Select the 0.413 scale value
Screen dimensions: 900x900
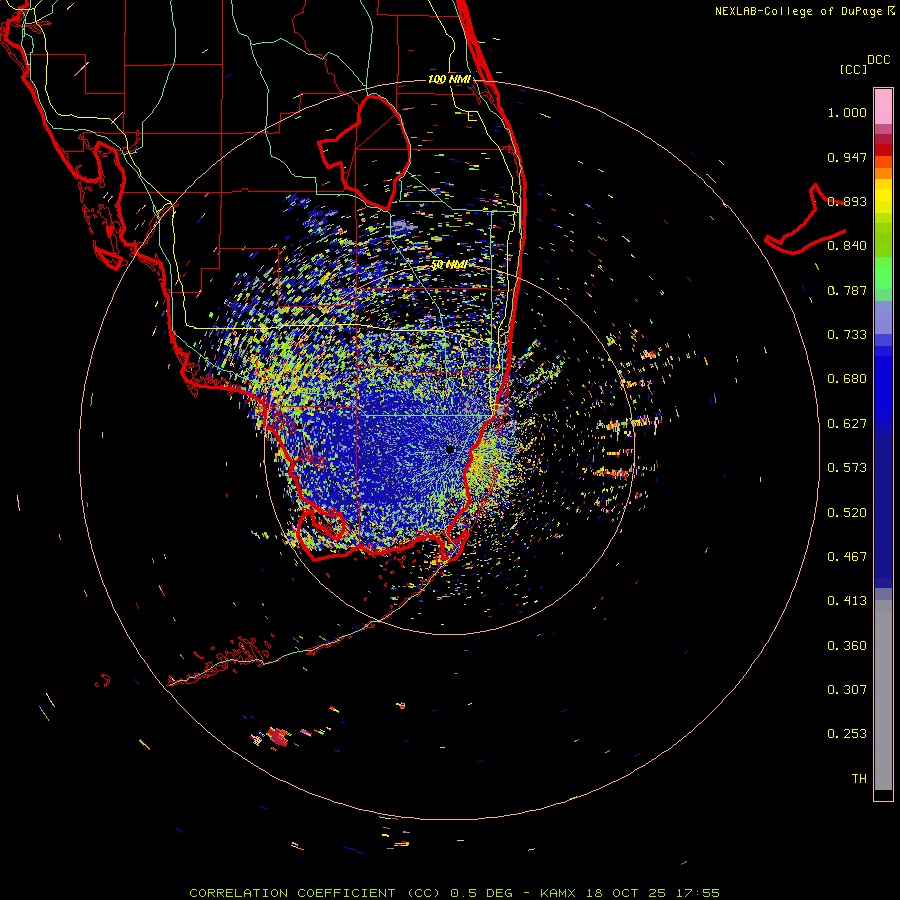coord(847,601)
